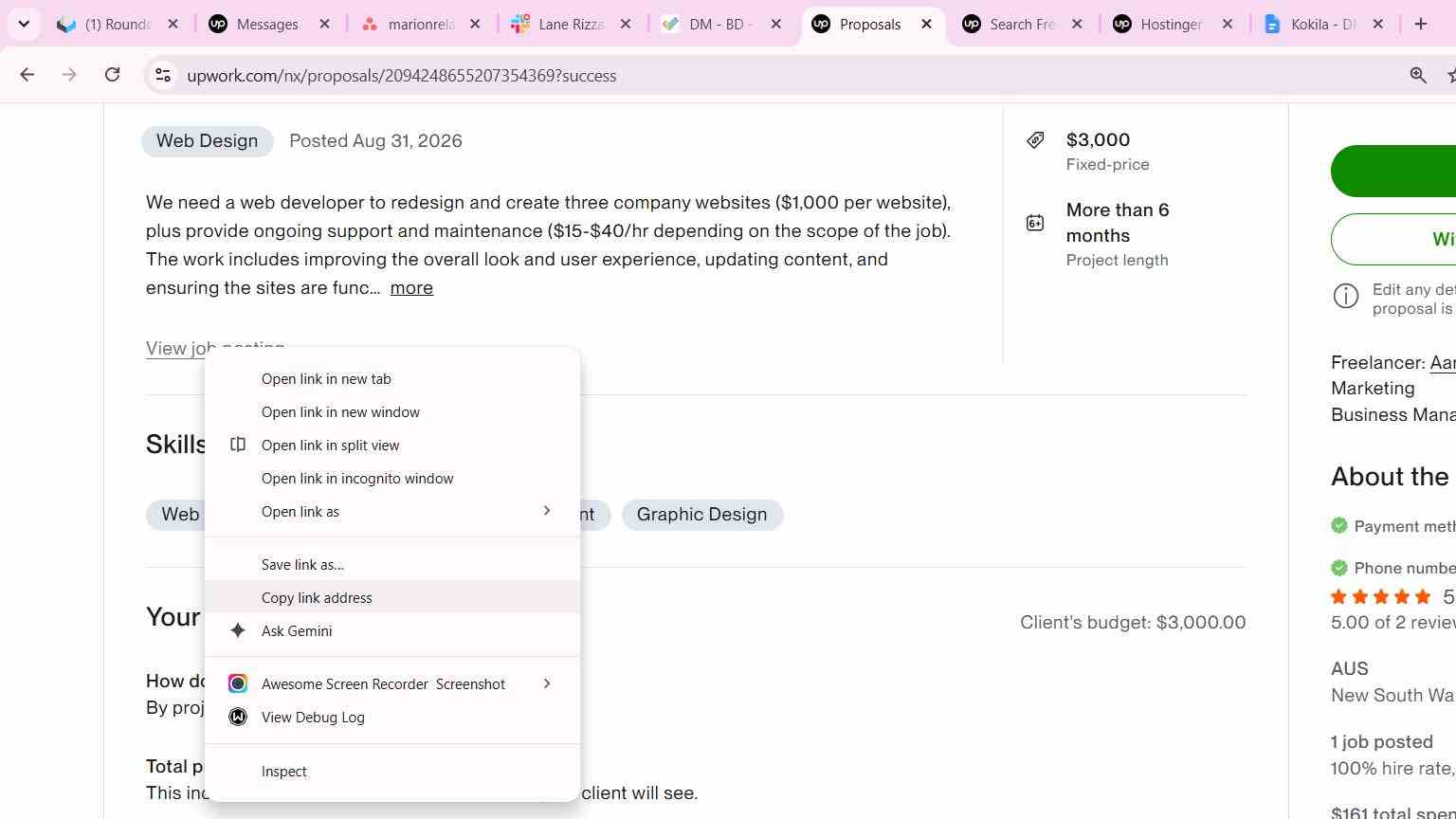Click the Awesome Screen Recorder icon
This screenshot has width=1456, height=819.
[238, 683]
